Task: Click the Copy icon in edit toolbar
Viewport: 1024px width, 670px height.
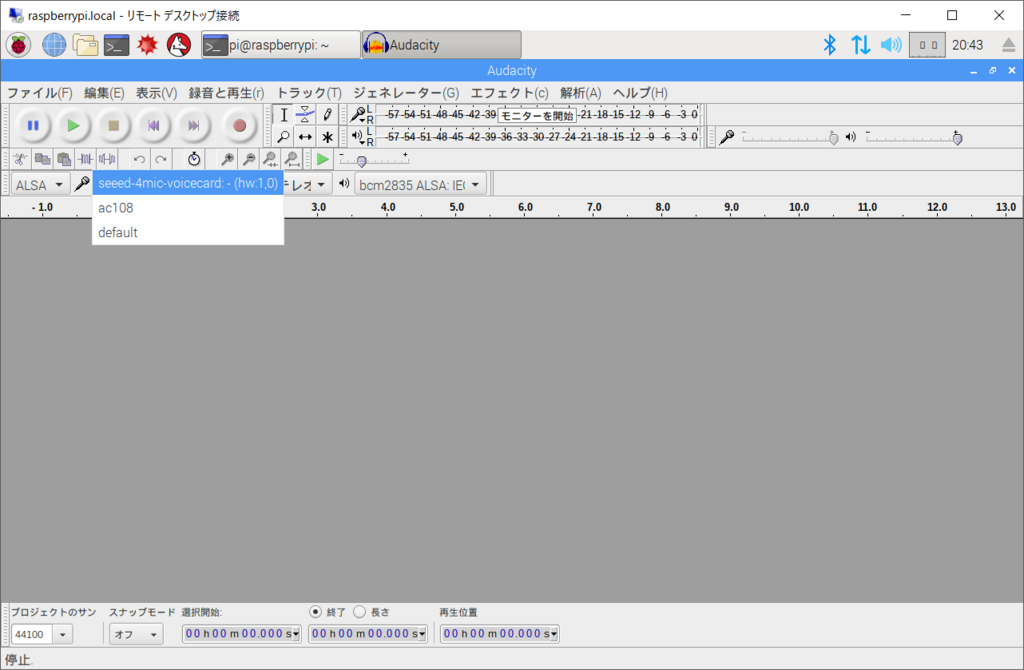Action: pyautogui.click(x=42, y=159)
